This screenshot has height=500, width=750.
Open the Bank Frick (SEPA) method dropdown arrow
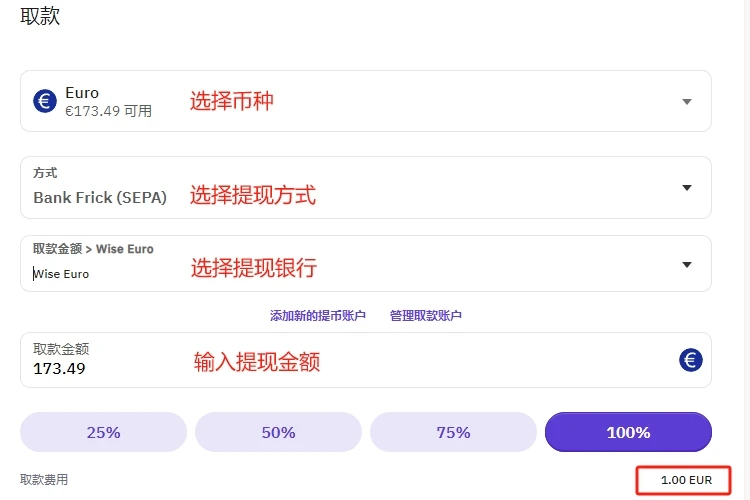coord(687,188)
